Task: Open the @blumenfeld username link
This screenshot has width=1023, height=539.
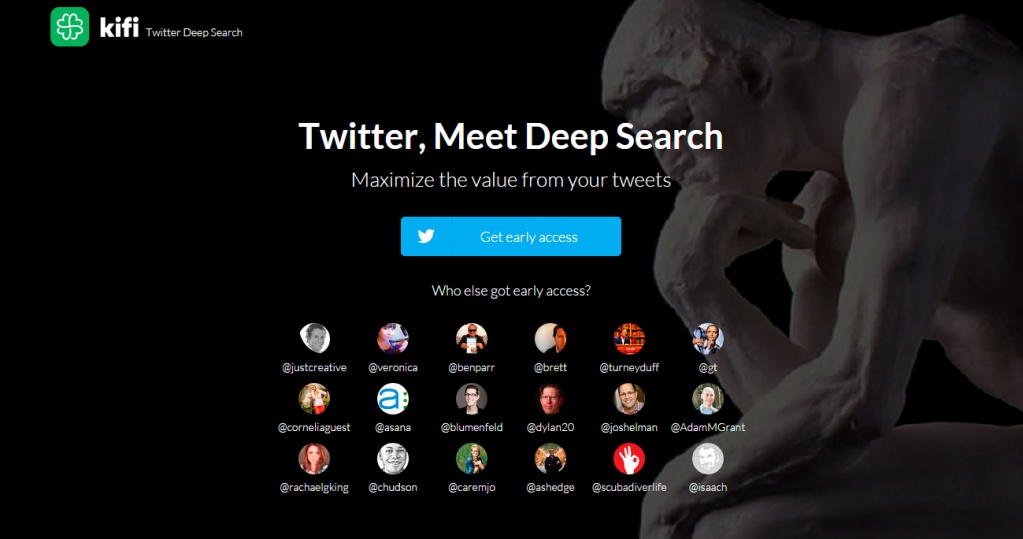Action: pyautogui.click(x=472, y=427)
